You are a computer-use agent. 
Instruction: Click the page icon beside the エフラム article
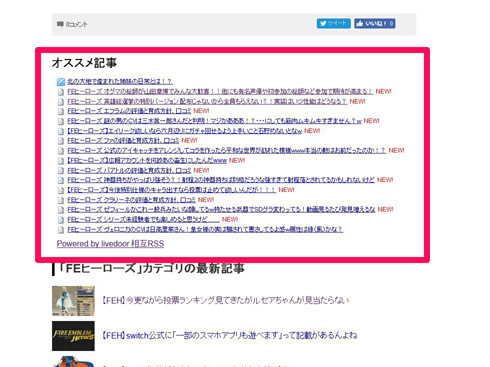click(x=61, y=112)
